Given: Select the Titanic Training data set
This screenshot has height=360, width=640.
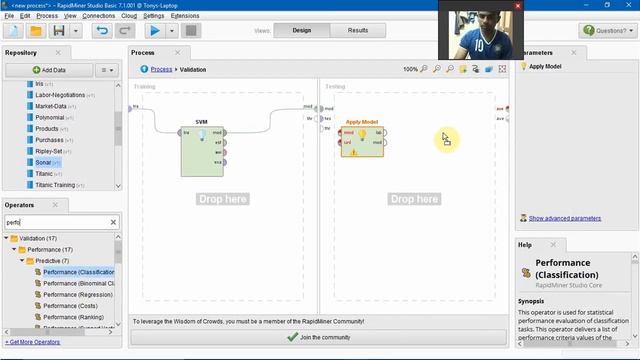Looking at the screenshot, I should (55, 185).
